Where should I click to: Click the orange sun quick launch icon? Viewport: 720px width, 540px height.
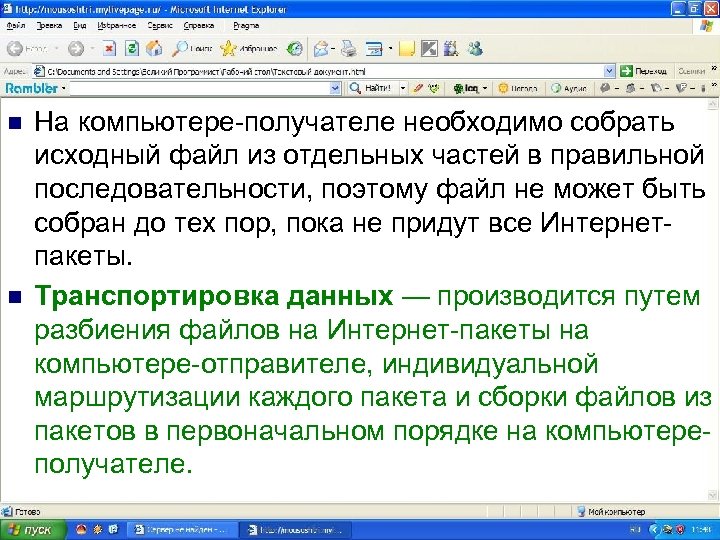pyautogui.click(x=97, y=529)
